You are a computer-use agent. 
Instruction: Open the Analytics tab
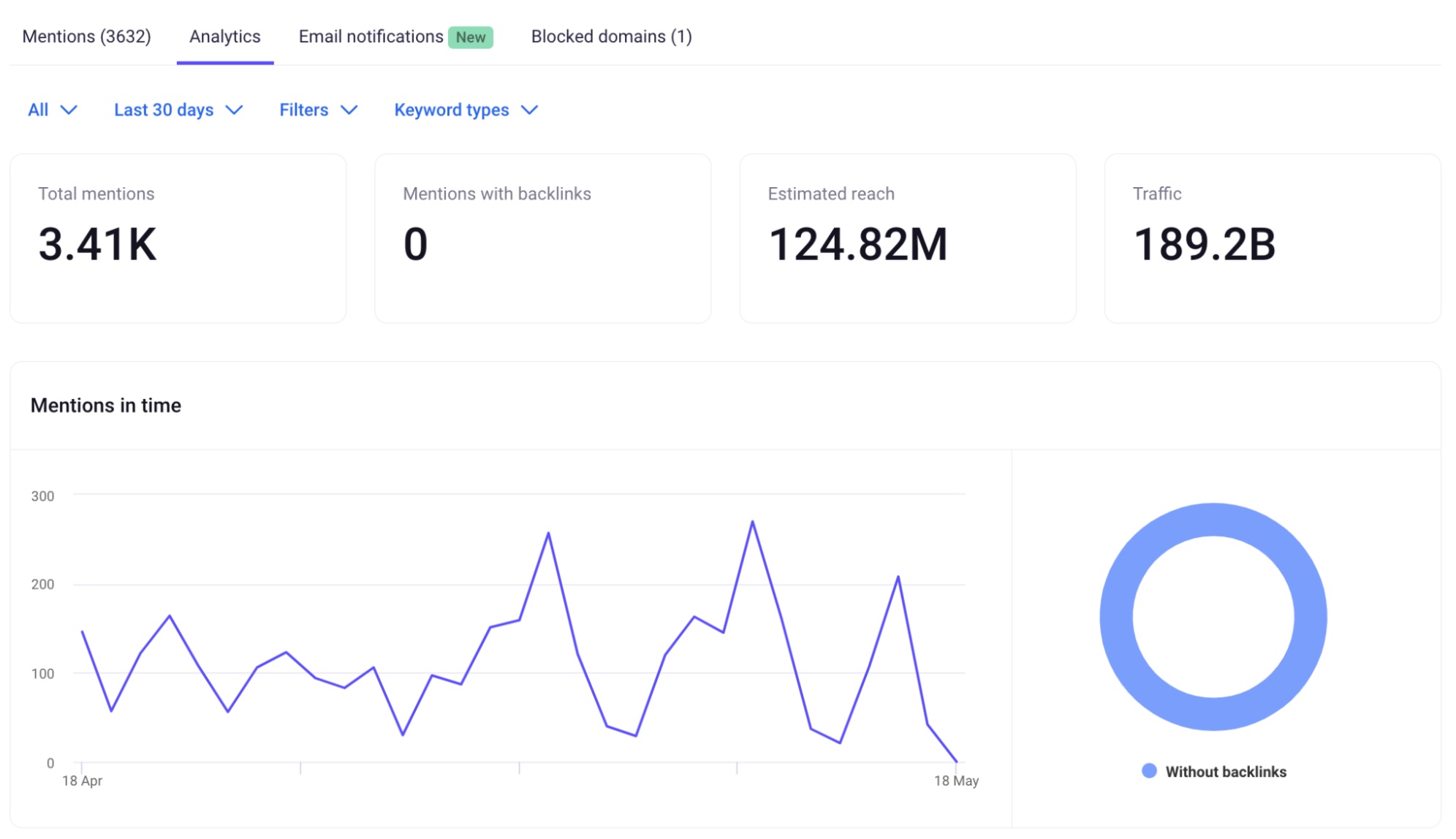click(x=224, y=37)
